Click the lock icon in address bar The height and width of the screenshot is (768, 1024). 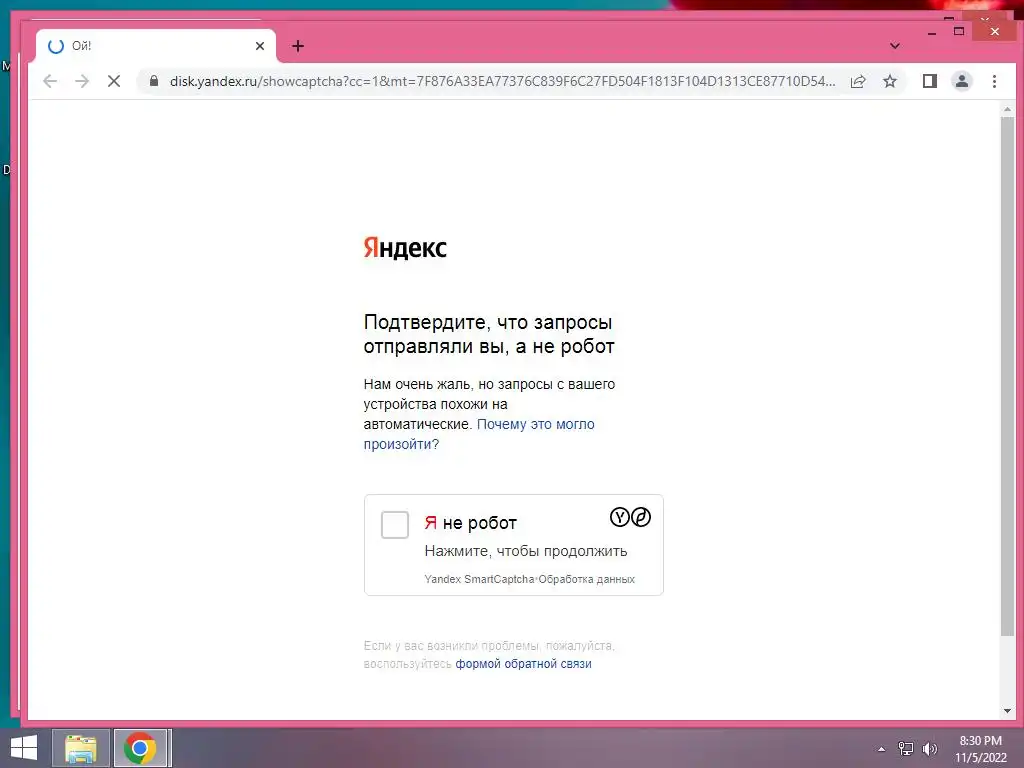154,81
